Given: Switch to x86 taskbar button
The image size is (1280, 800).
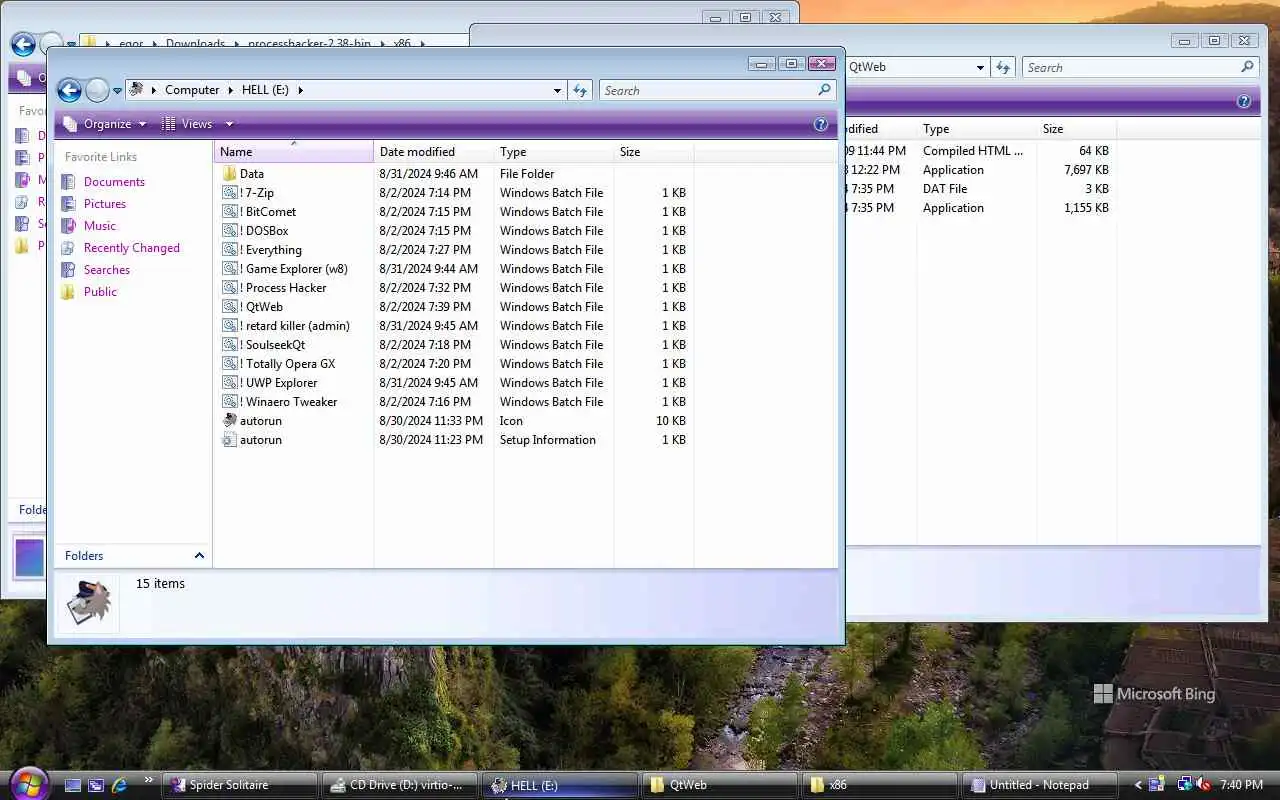Looking at the screenshot, I should pos(880,785).
